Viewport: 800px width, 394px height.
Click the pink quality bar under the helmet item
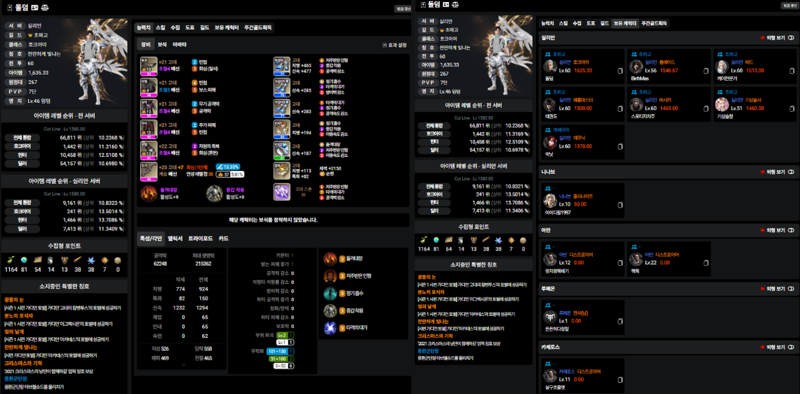coord(148,73)
